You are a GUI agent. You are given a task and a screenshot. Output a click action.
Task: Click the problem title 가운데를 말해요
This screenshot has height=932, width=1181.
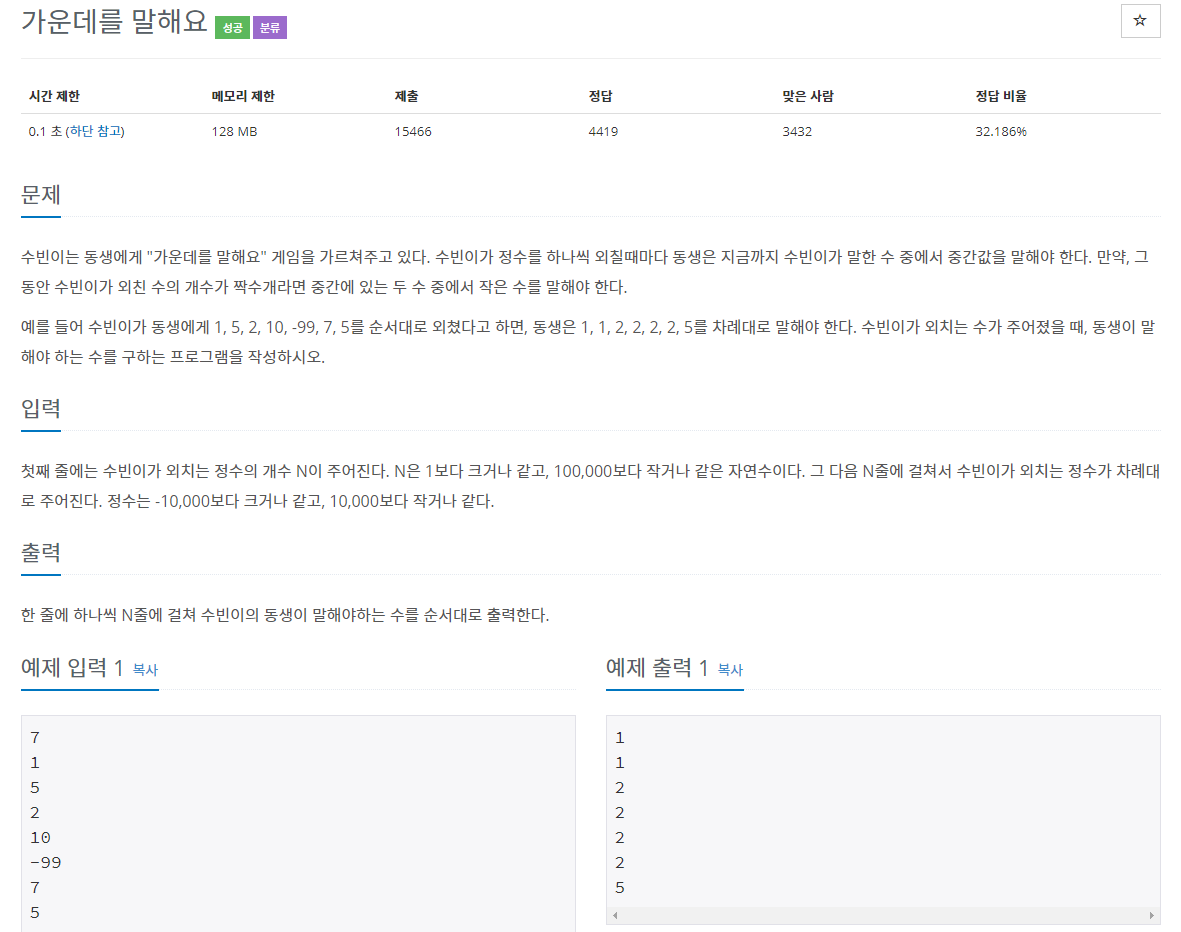pos(114,22)
